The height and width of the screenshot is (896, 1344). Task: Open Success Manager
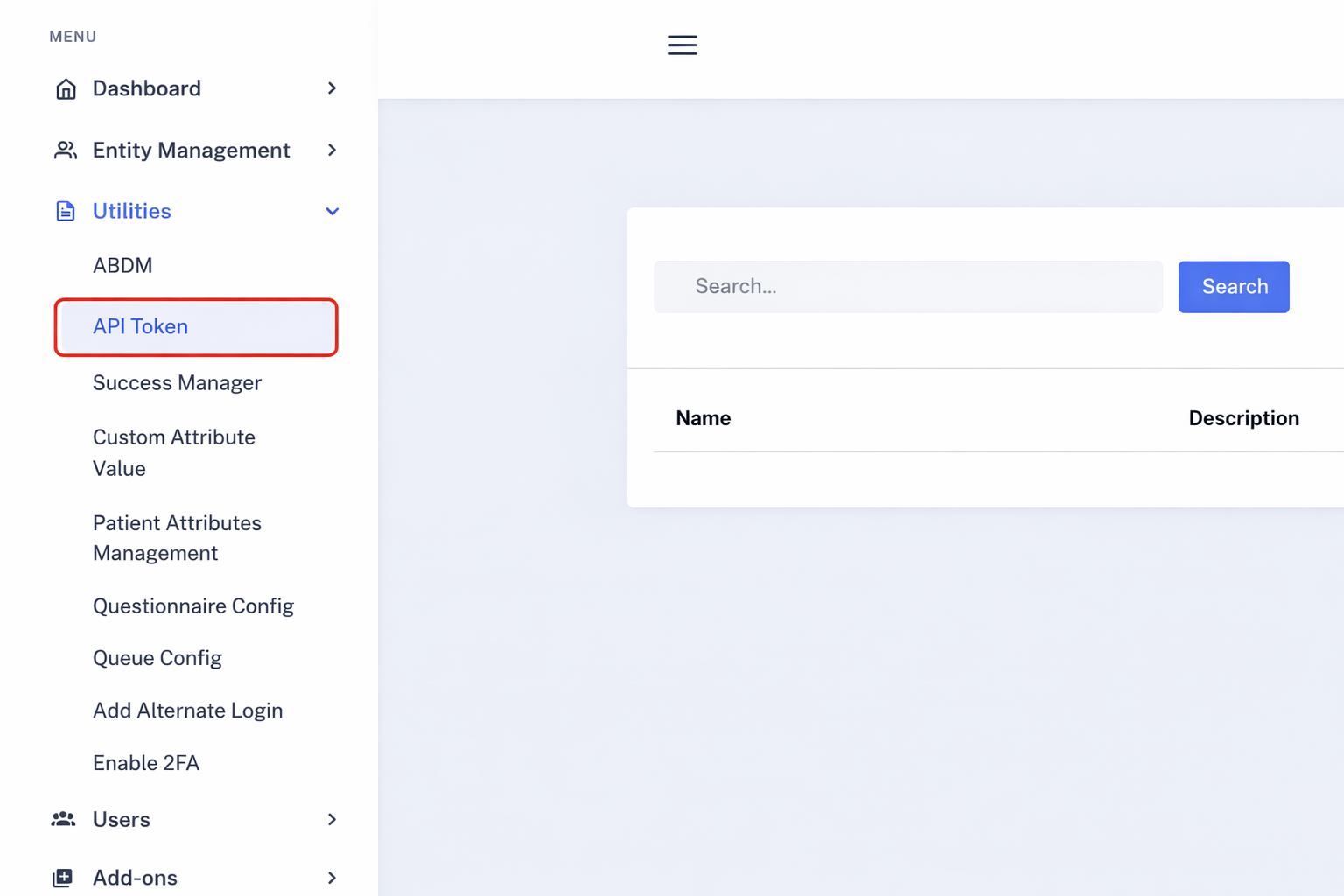pyautogui.click(x=177, y=382)
